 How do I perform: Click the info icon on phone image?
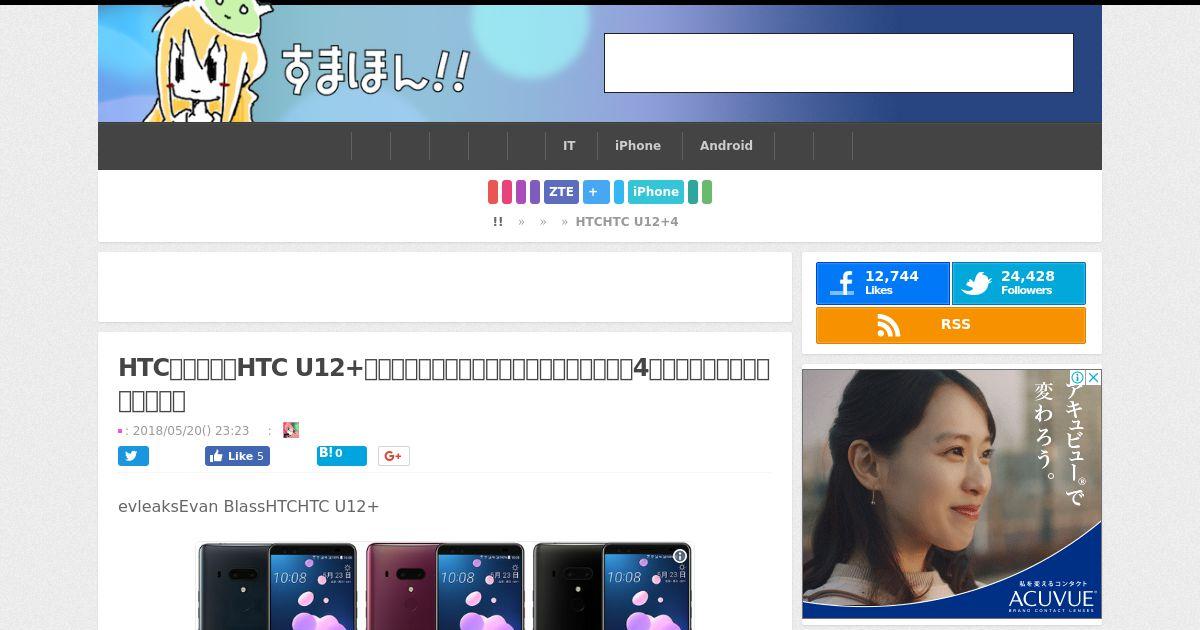click(x=680, y=556)
